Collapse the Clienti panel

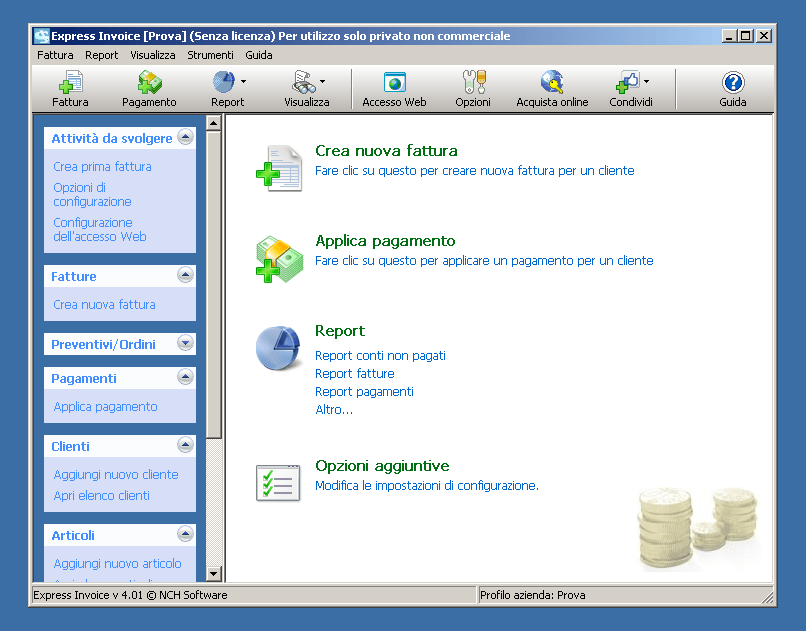coord(185,445)
